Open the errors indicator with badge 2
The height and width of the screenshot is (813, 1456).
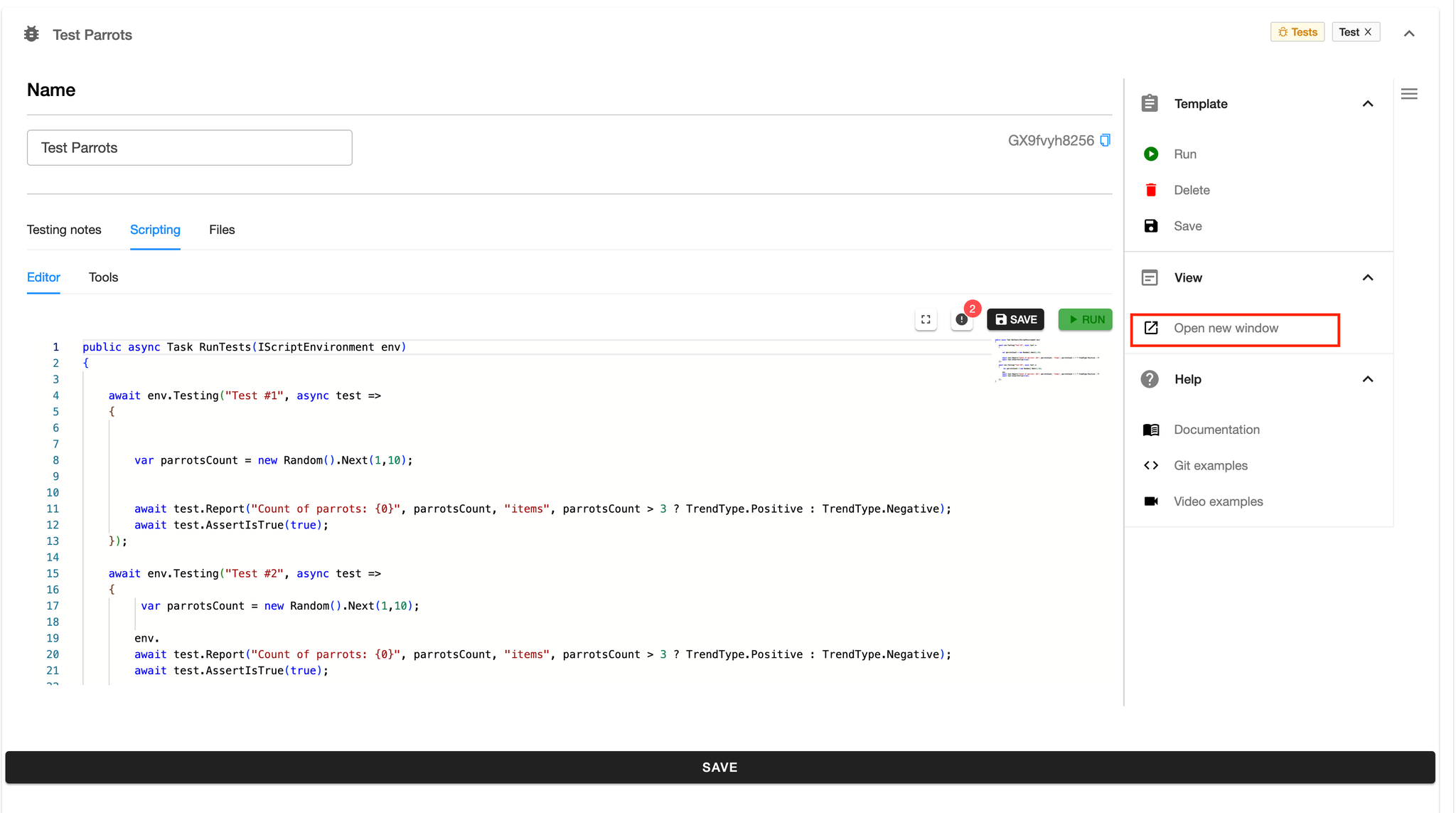pyautogui.click(x=962, y=319)
